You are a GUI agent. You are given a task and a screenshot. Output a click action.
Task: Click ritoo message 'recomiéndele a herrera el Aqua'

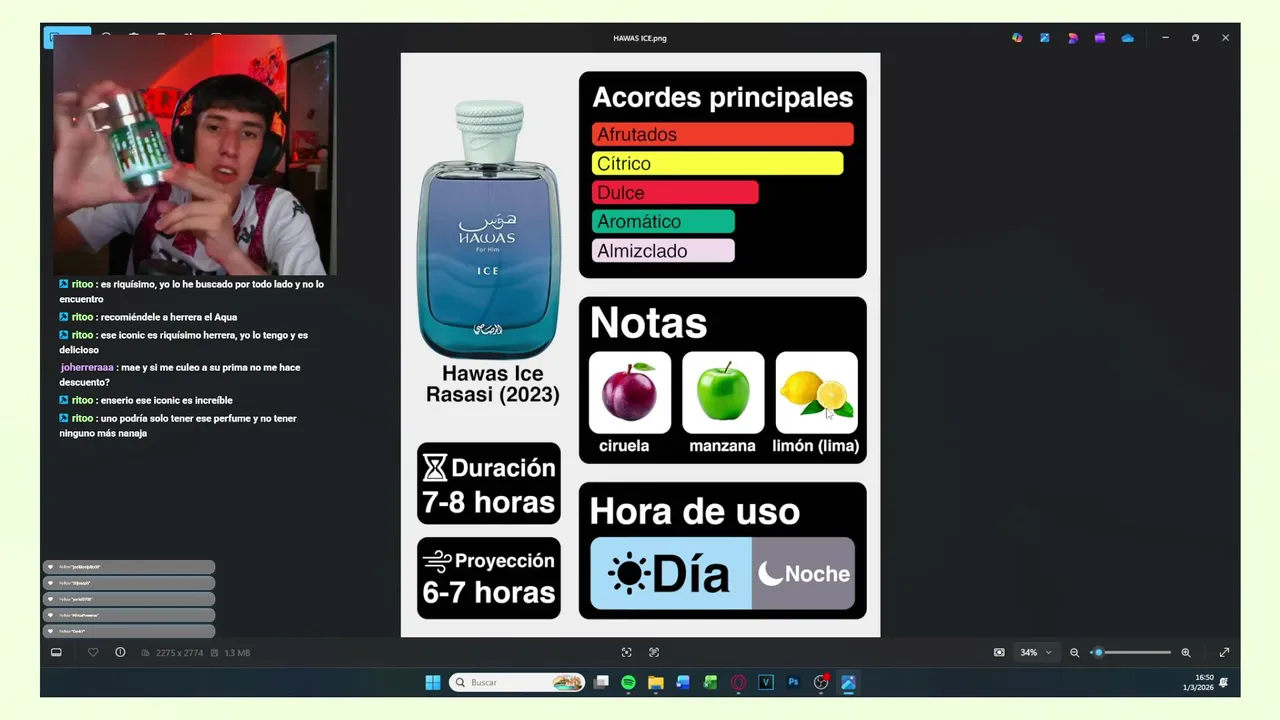(x=148, y=317)
